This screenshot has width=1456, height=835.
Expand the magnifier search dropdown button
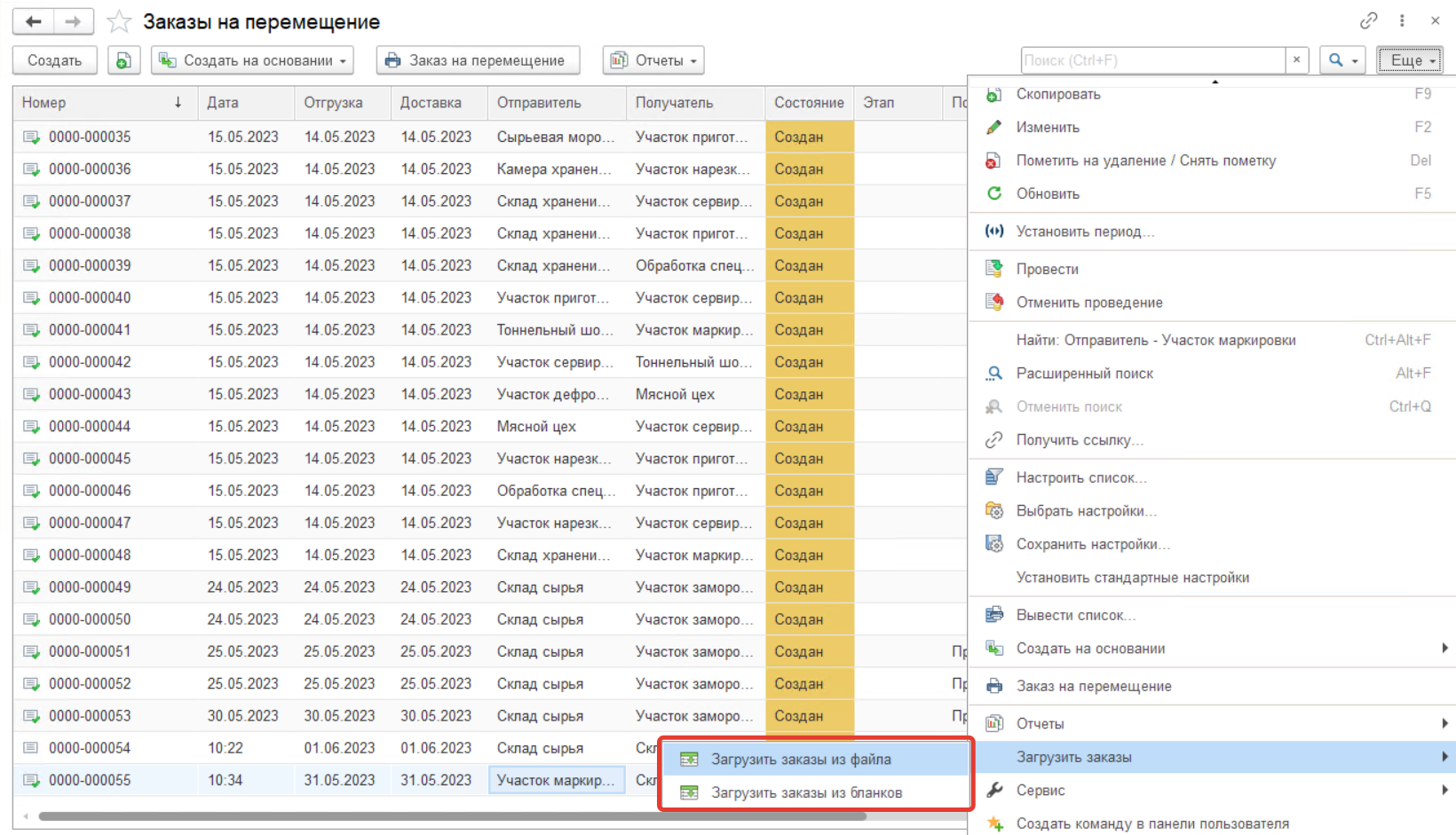click(x=1341, y=60)
